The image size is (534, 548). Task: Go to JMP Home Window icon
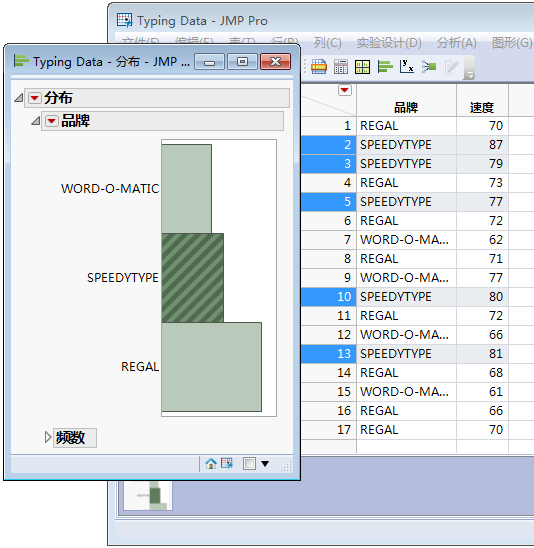tap(211, 464)
